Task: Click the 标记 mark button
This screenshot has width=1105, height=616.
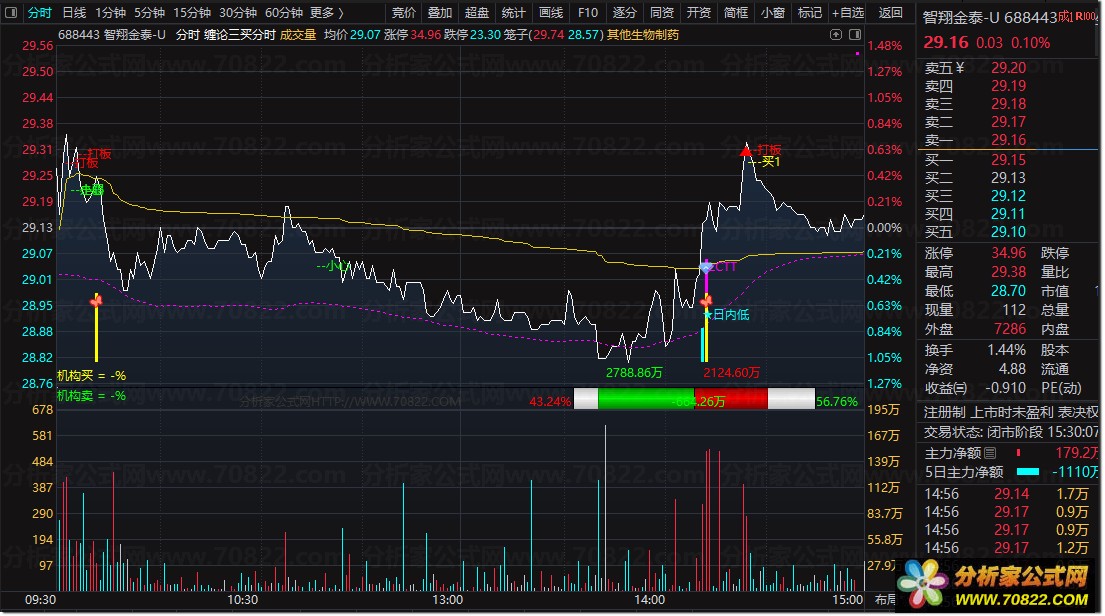Action: click(x=810, y=13)
